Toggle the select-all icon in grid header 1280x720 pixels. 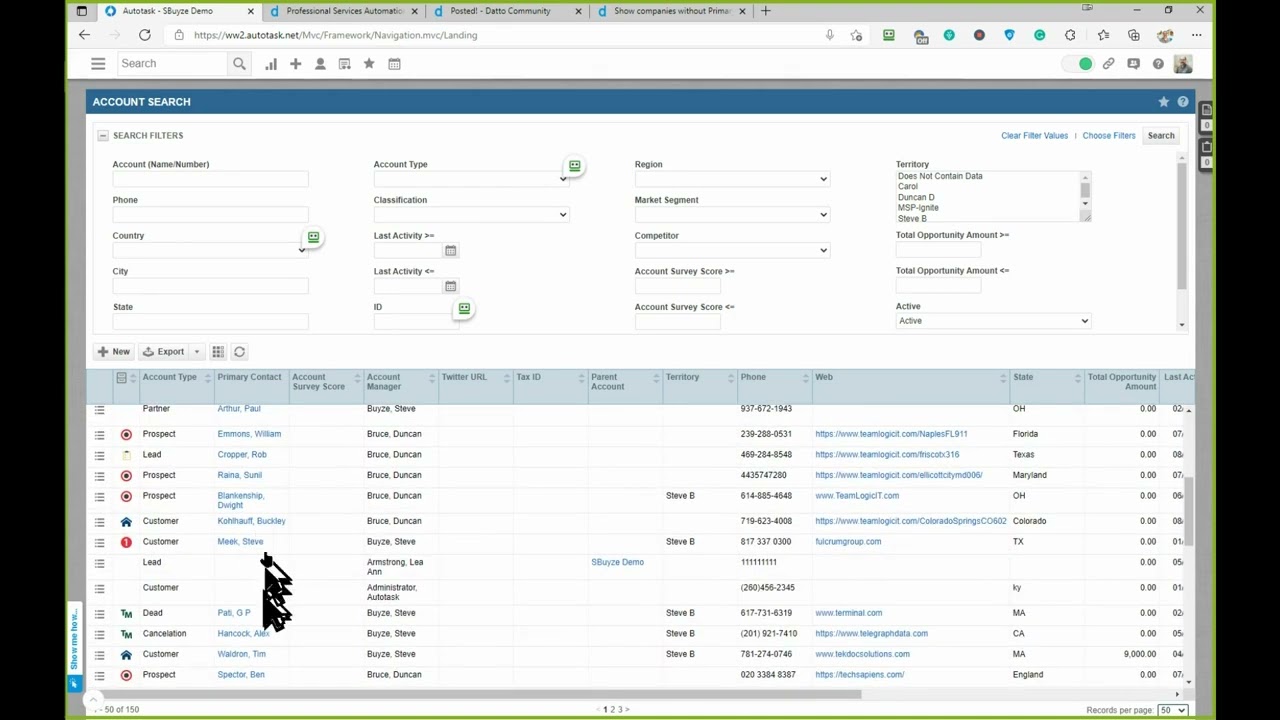(x=121, y=378)
